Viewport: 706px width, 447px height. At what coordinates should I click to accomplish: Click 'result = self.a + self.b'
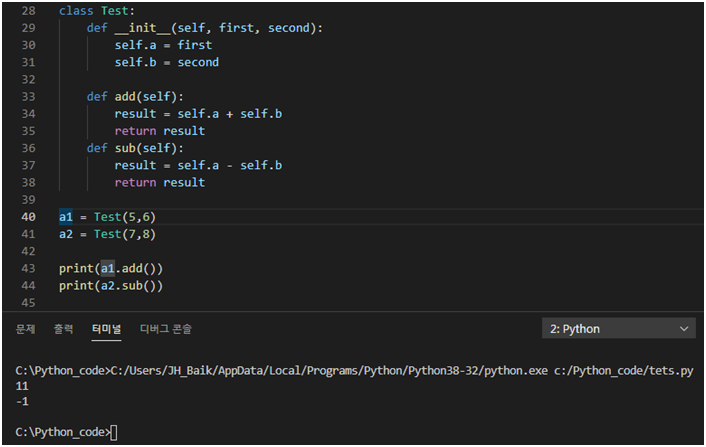click(198, 114)
